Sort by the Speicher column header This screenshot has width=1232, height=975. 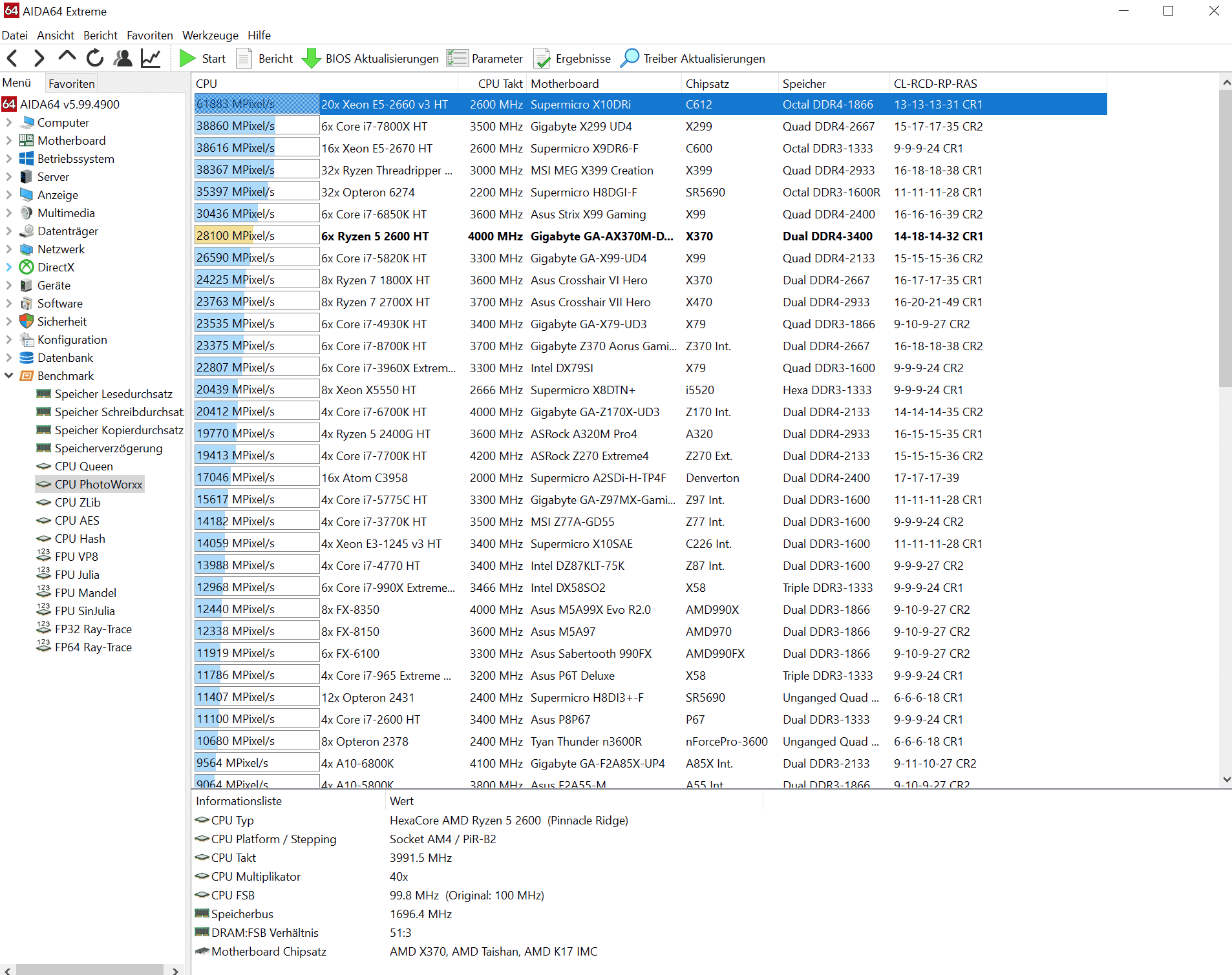point(834,83)
